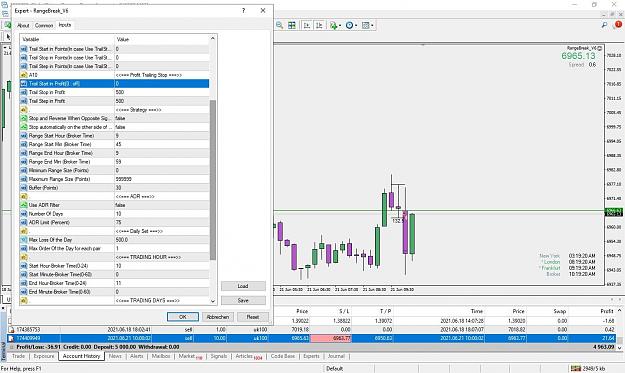Select the Range End Min (Broker Time) row
Image resolution: width=625 pixels, height=373 pixels.
[x=114, y=162]
